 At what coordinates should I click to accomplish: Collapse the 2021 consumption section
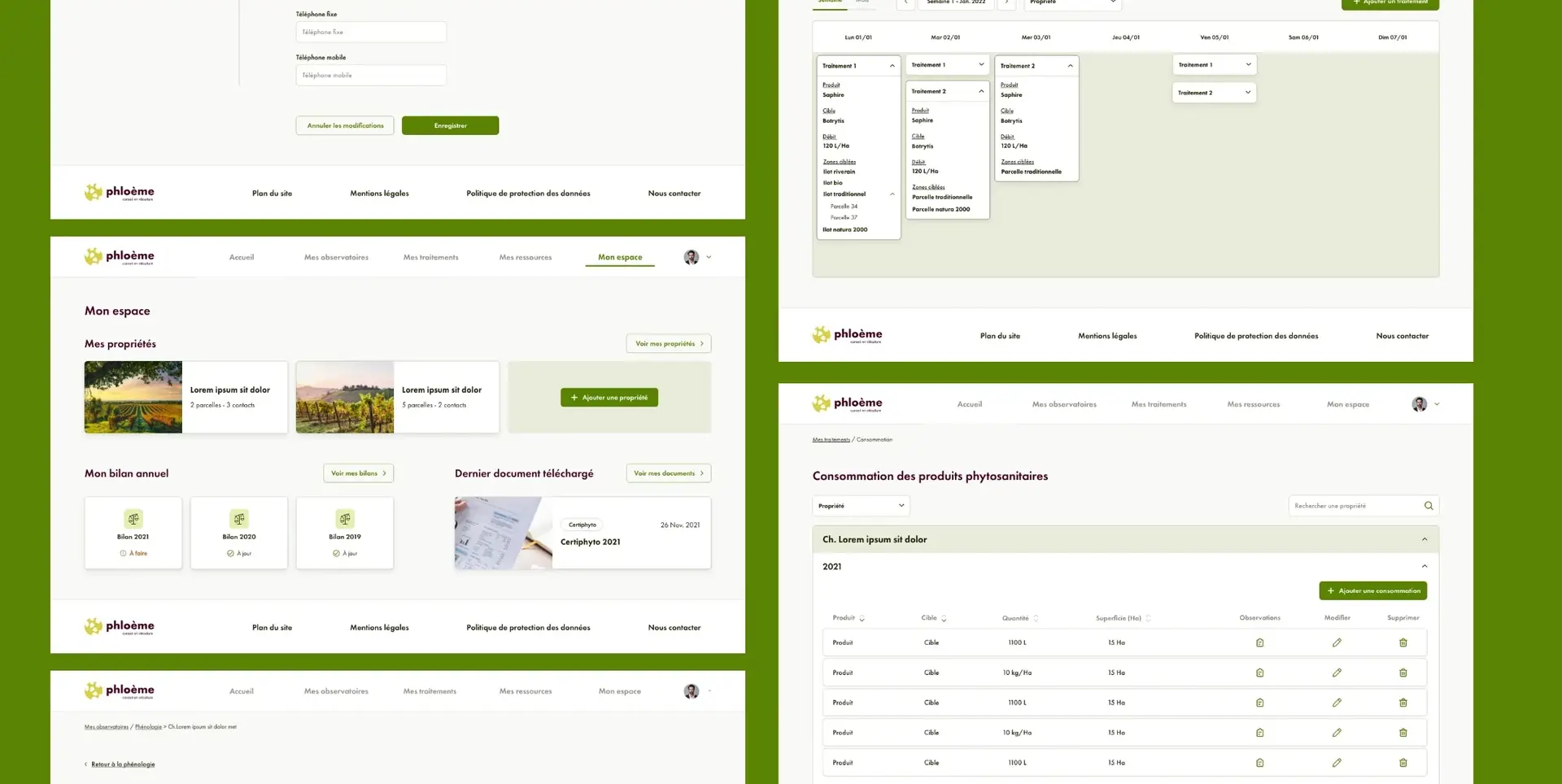[1425, 567]
